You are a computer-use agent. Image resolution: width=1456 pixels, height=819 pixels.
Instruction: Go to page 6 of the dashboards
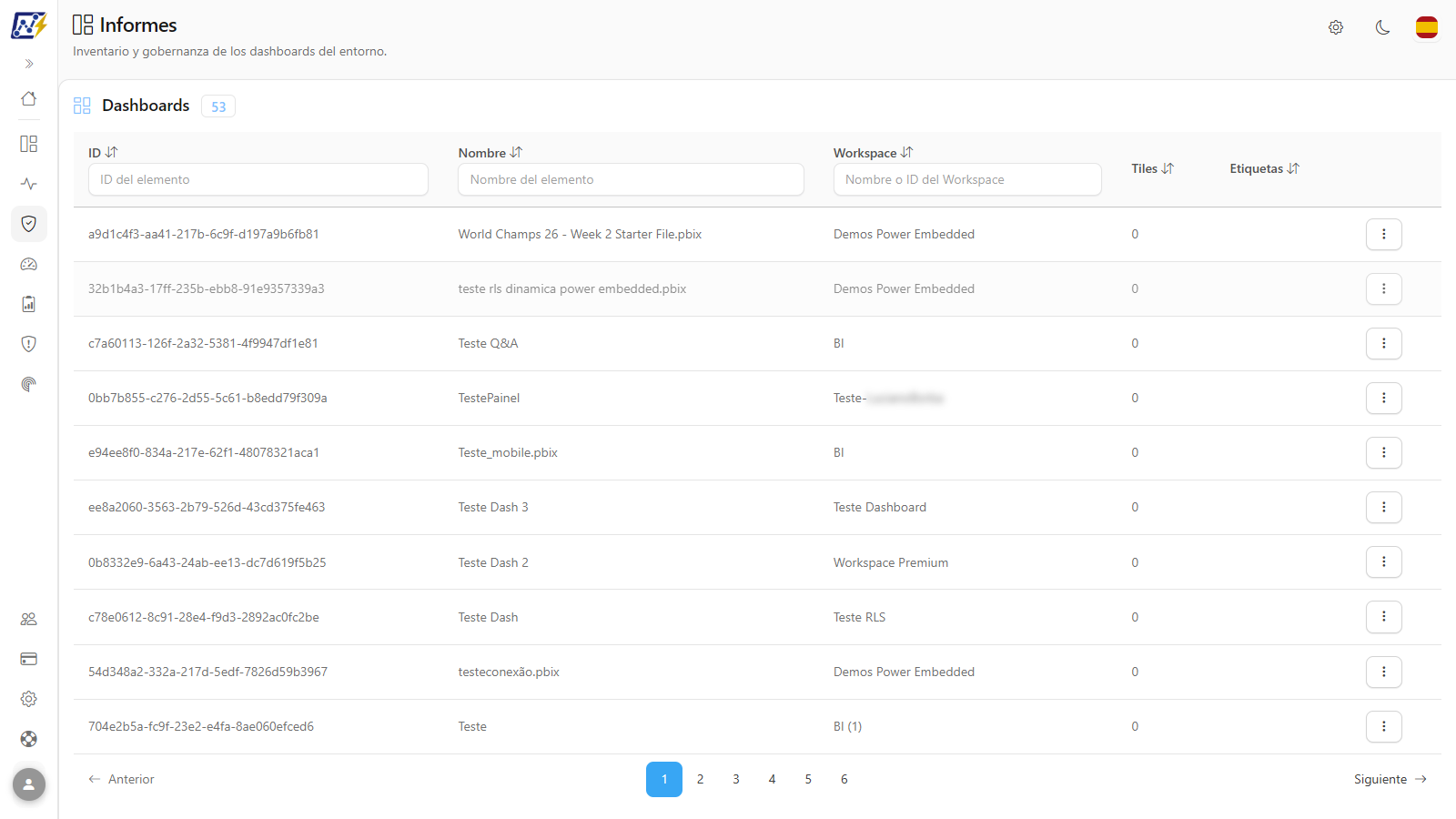click(844, 779)
